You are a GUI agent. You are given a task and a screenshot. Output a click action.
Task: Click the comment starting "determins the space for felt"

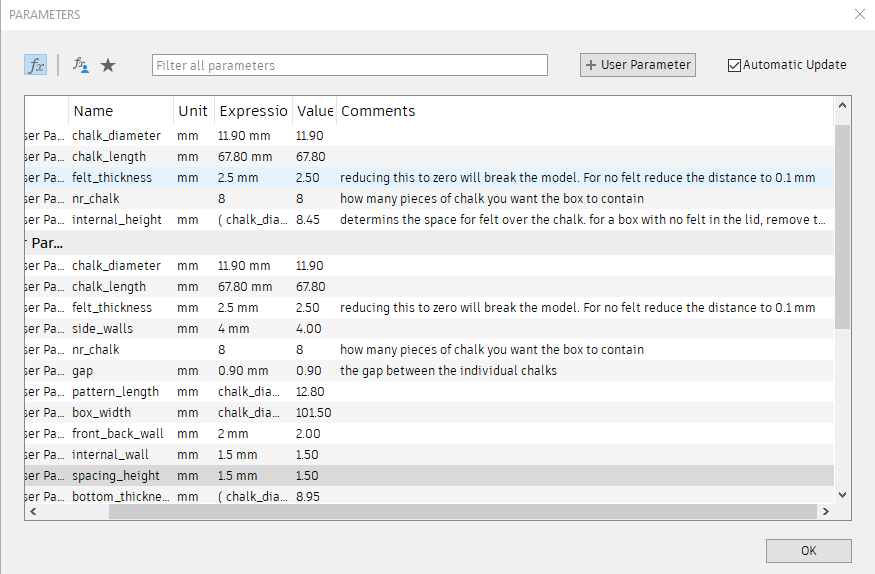pyautogui.click(x=582, y=220)
